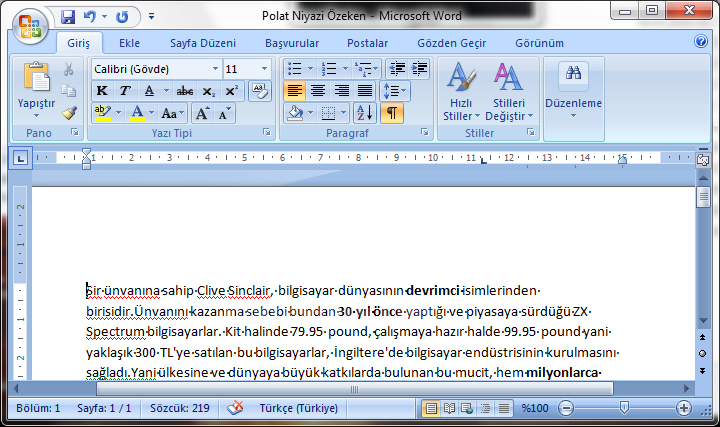Click Stilleri Değiştir button
The width and height of the screenshot is (720, 427).
click(x=509, y=92)
